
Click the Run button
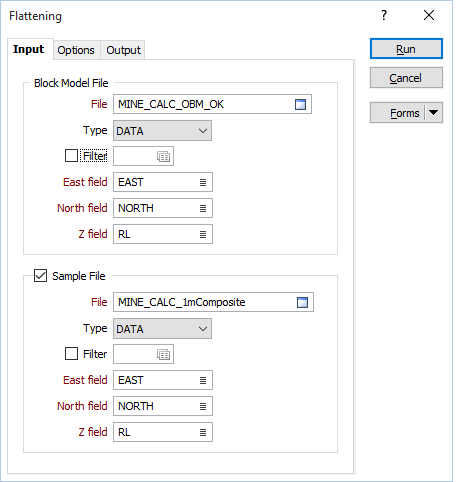tap(406, 49)
